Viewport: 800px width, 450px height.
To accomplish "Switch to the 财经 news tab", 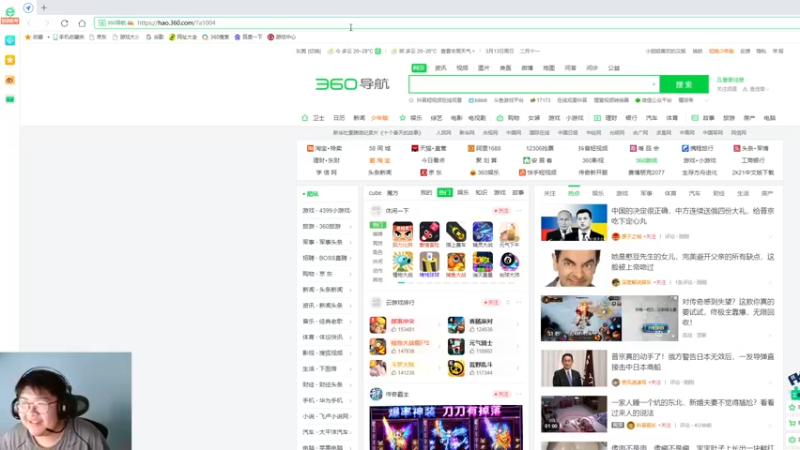I will 719,193.
